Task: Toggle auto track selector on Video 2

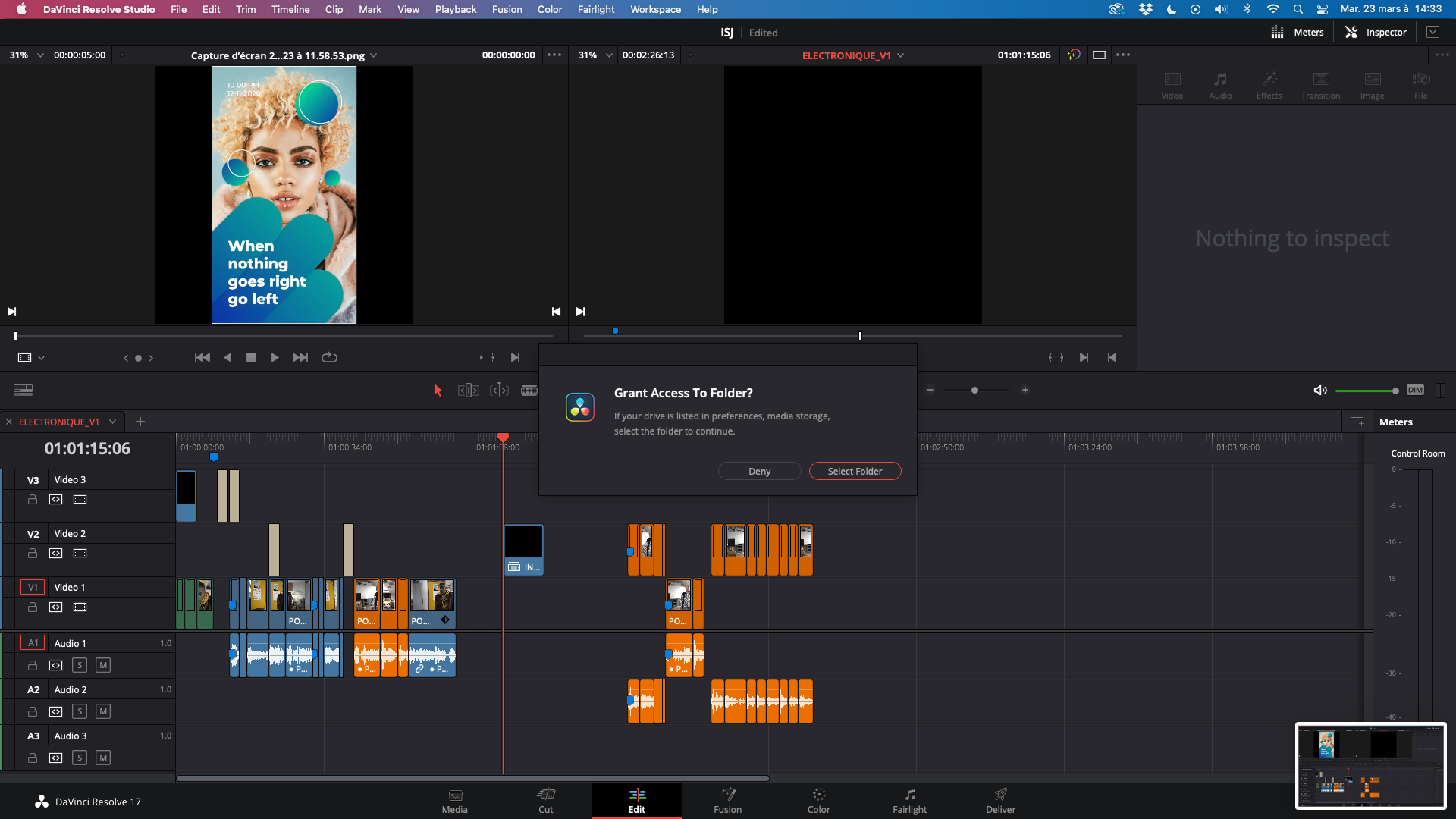Action: click(x=55, y=553)
